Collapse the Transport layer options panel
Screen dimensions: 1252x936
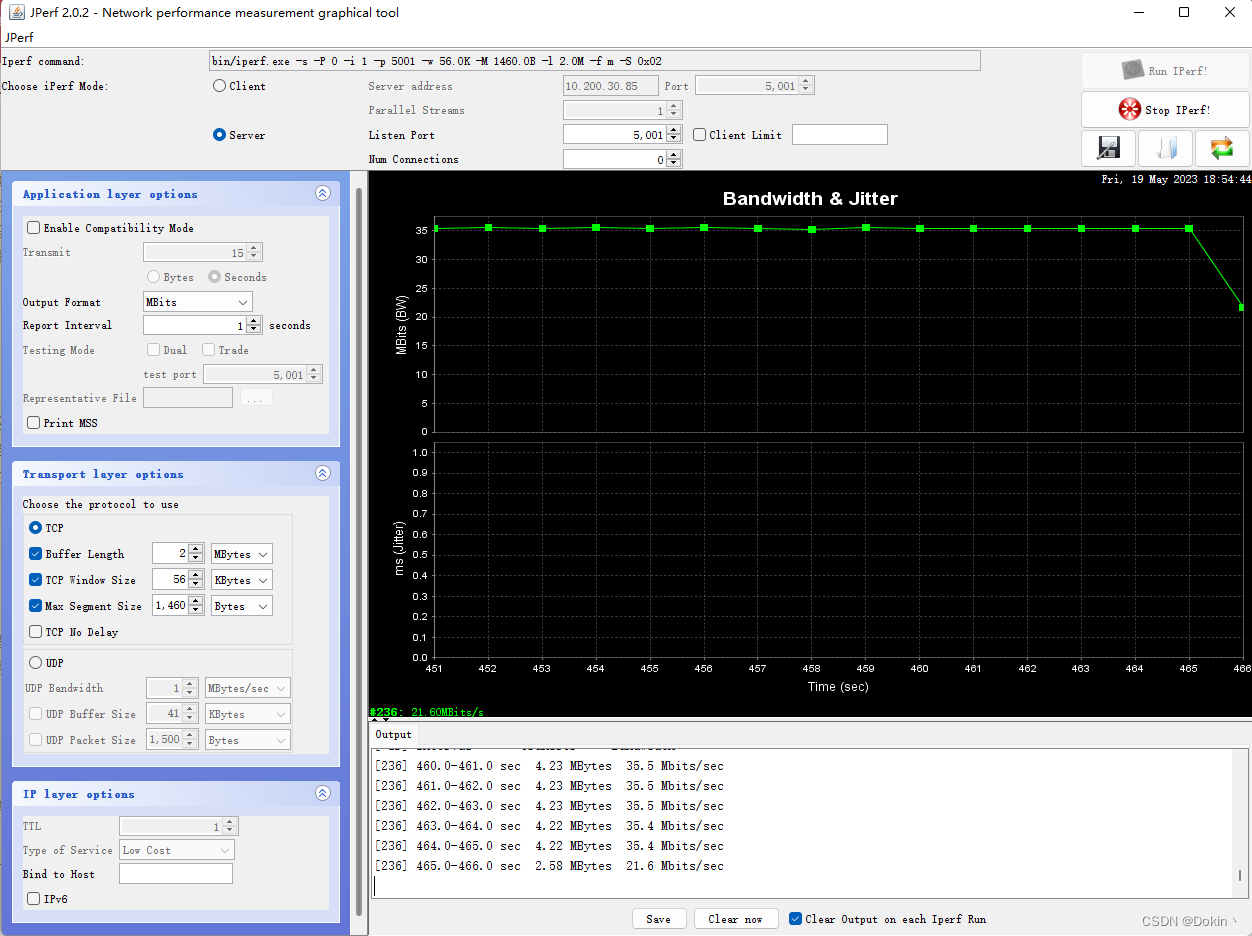point(322,474)
